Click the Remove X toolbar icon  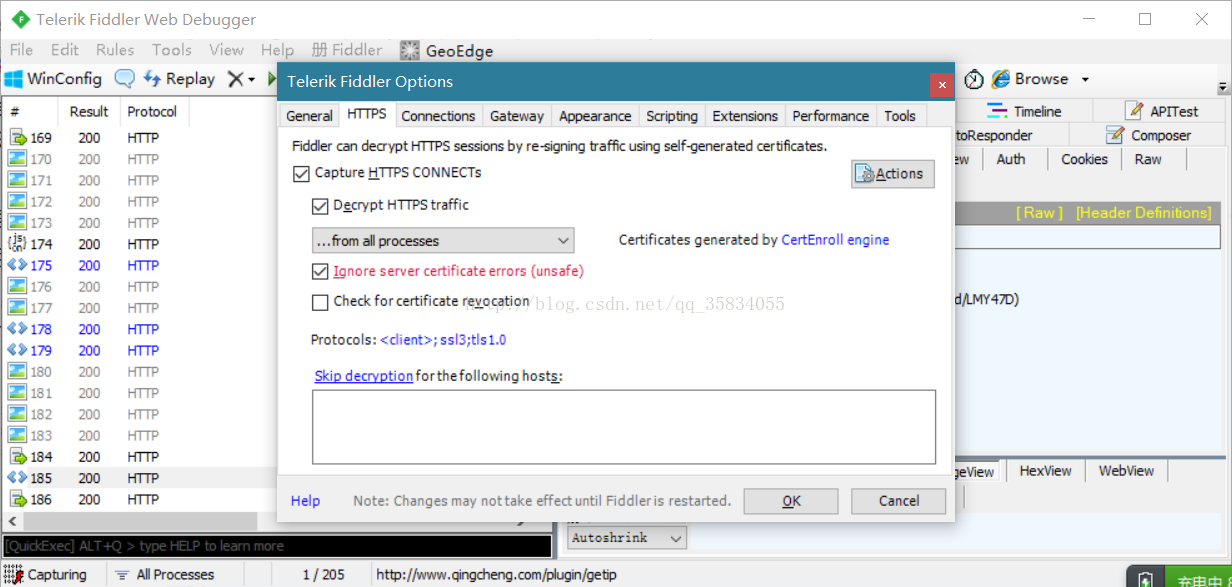[235, 79]
